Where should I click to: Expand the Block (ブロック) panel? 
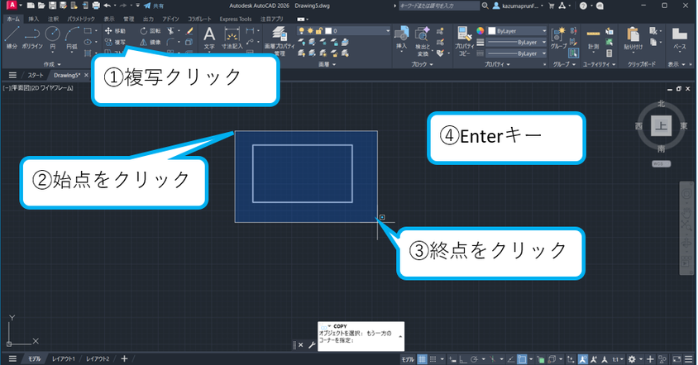[x=422, y=64]
